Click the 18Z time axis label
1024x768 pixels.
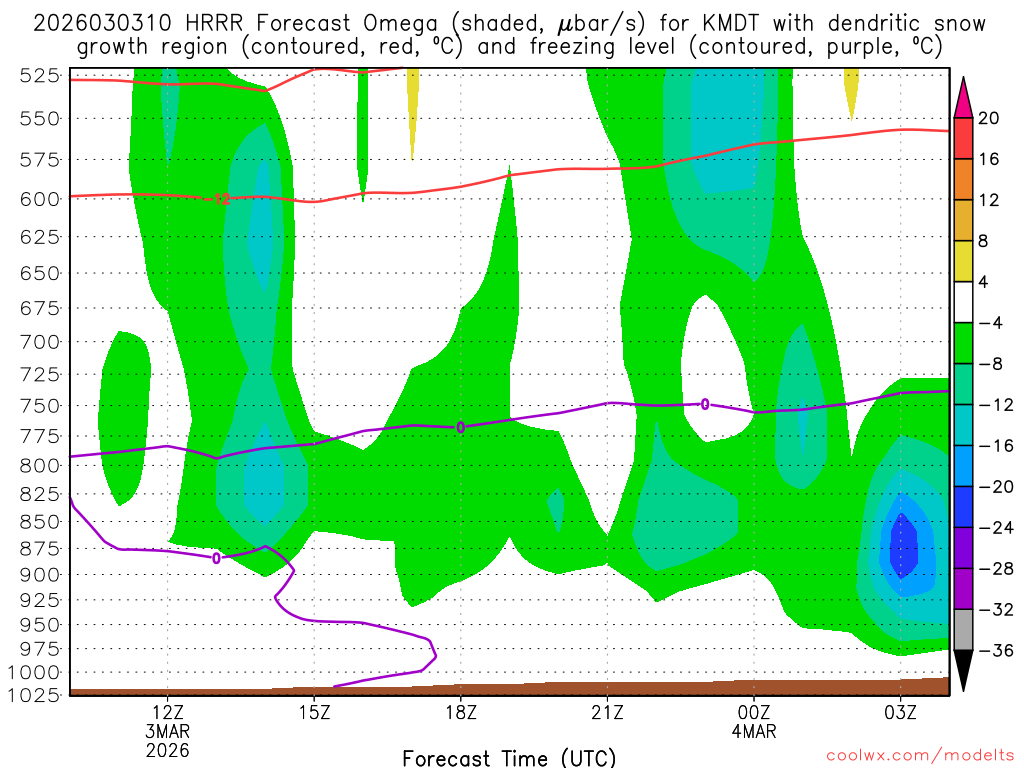pos(461,712)
